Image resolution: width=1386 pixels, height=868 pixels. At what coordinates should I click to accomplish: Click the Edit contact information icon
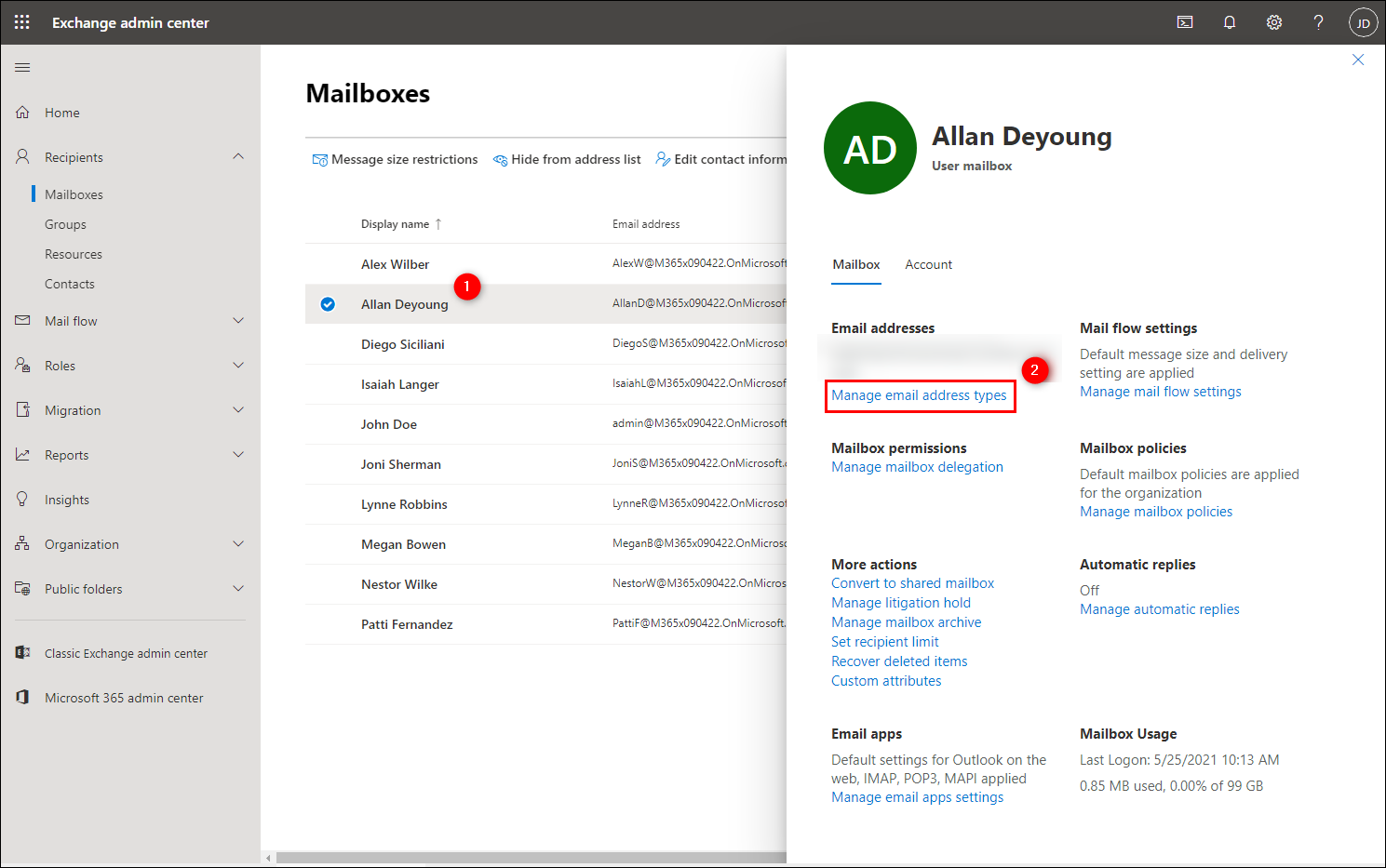pos(663,160)
